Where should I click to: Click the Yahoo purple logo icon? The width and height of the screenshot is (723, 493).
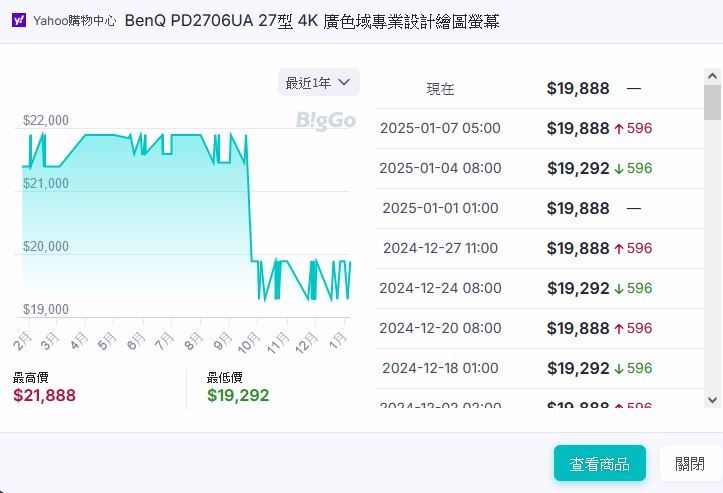(19, 20)
